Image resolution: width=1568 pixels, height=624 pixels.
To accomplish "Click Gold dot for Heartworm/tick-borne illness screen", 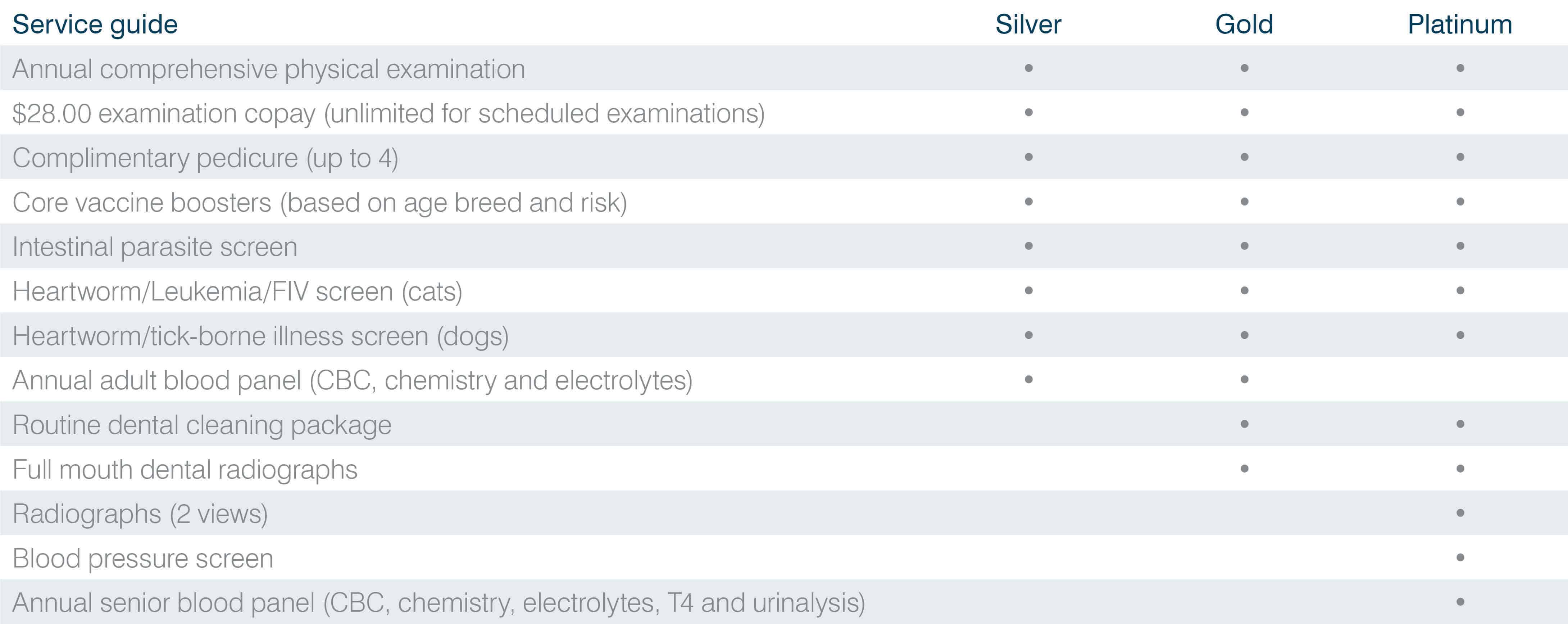I will coord(1244,335).
